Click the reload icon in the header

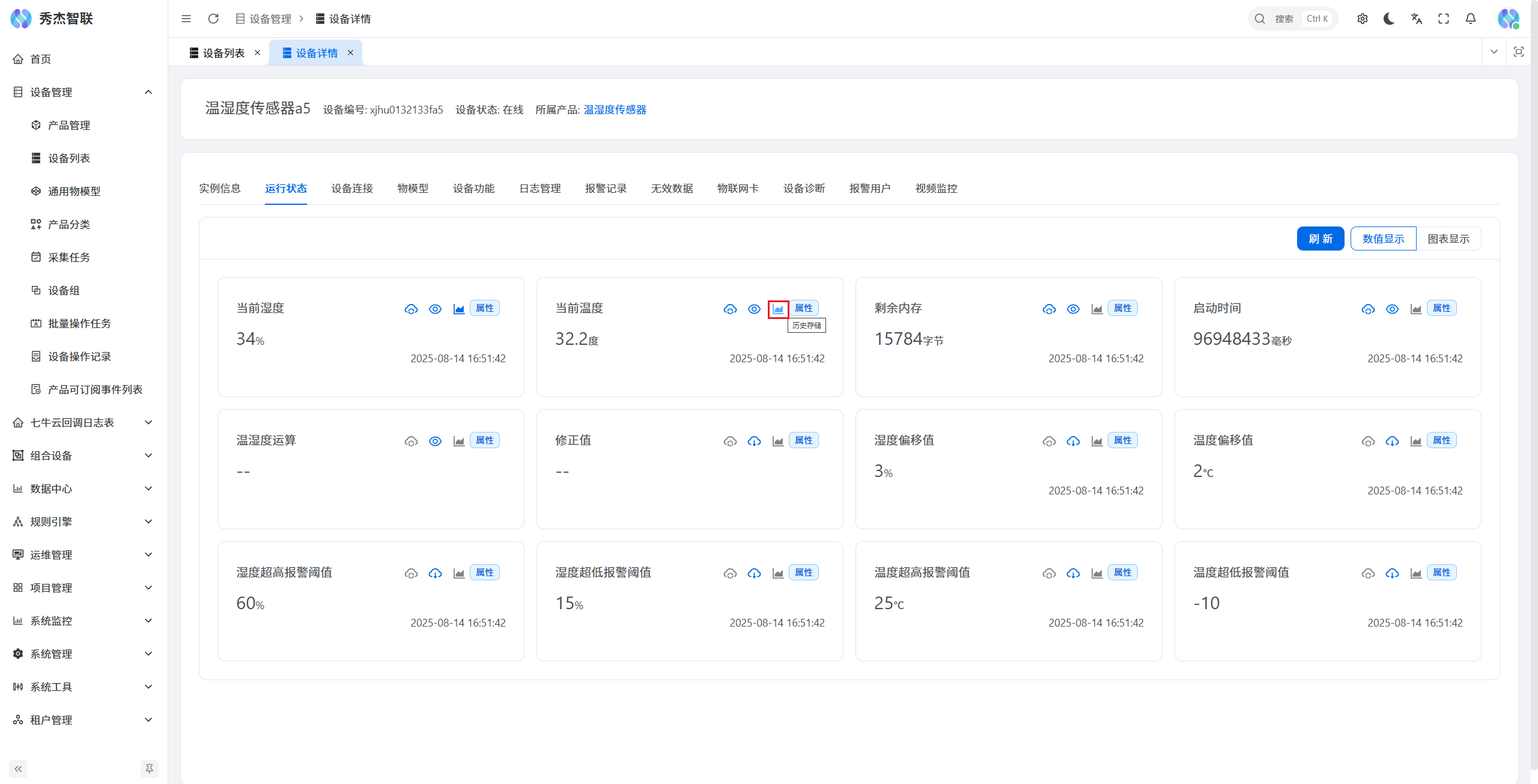[213, 19]
